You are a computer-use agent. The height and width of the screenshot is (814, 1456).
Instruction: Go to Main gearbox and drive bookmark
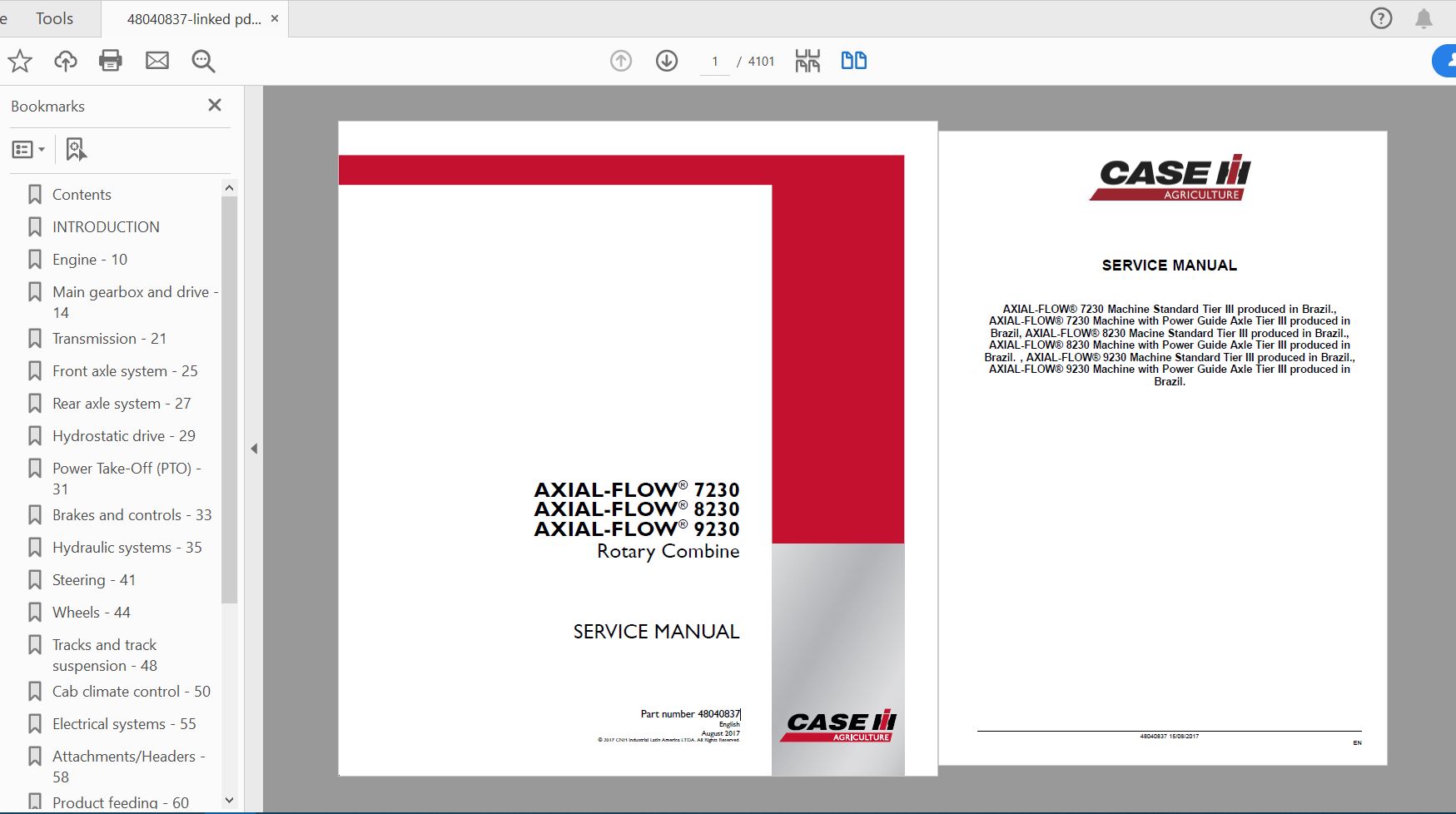135,302
